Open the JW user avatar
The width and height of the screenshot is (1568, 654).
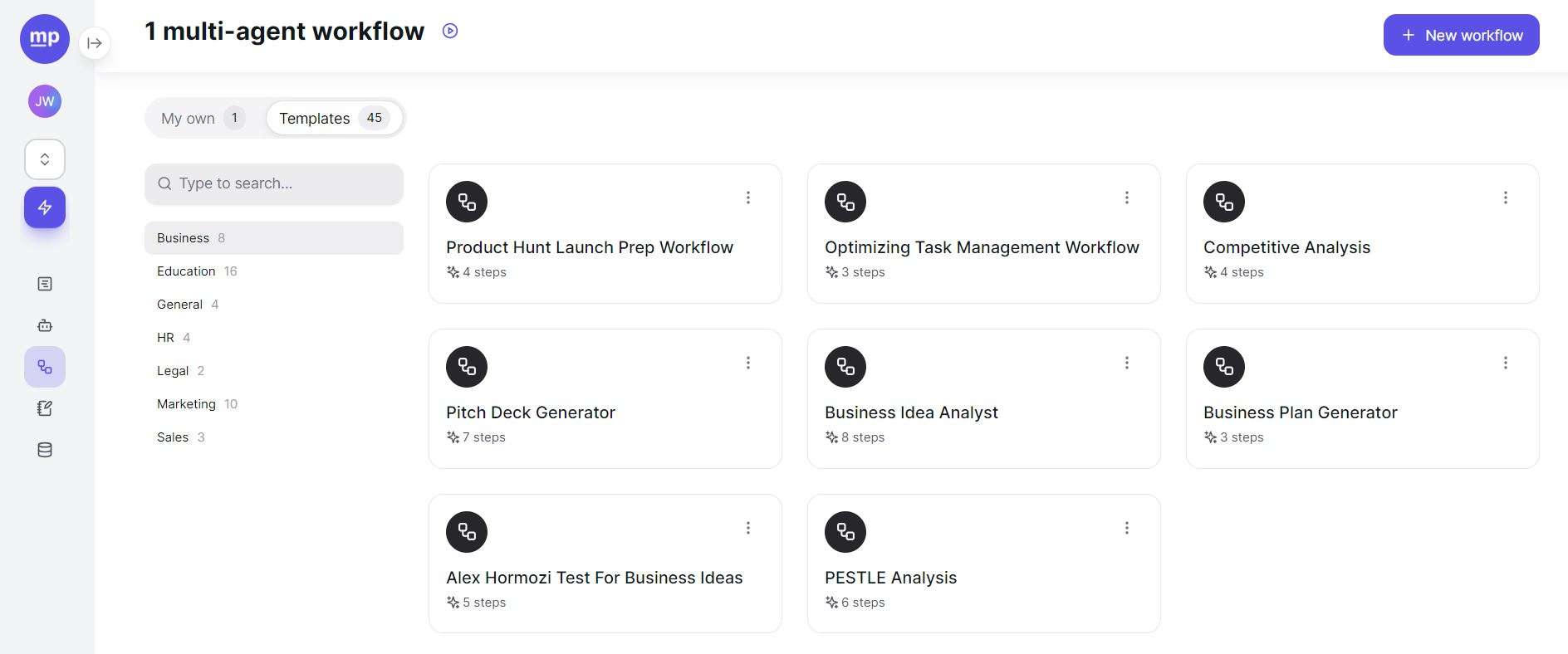[45, 101]
